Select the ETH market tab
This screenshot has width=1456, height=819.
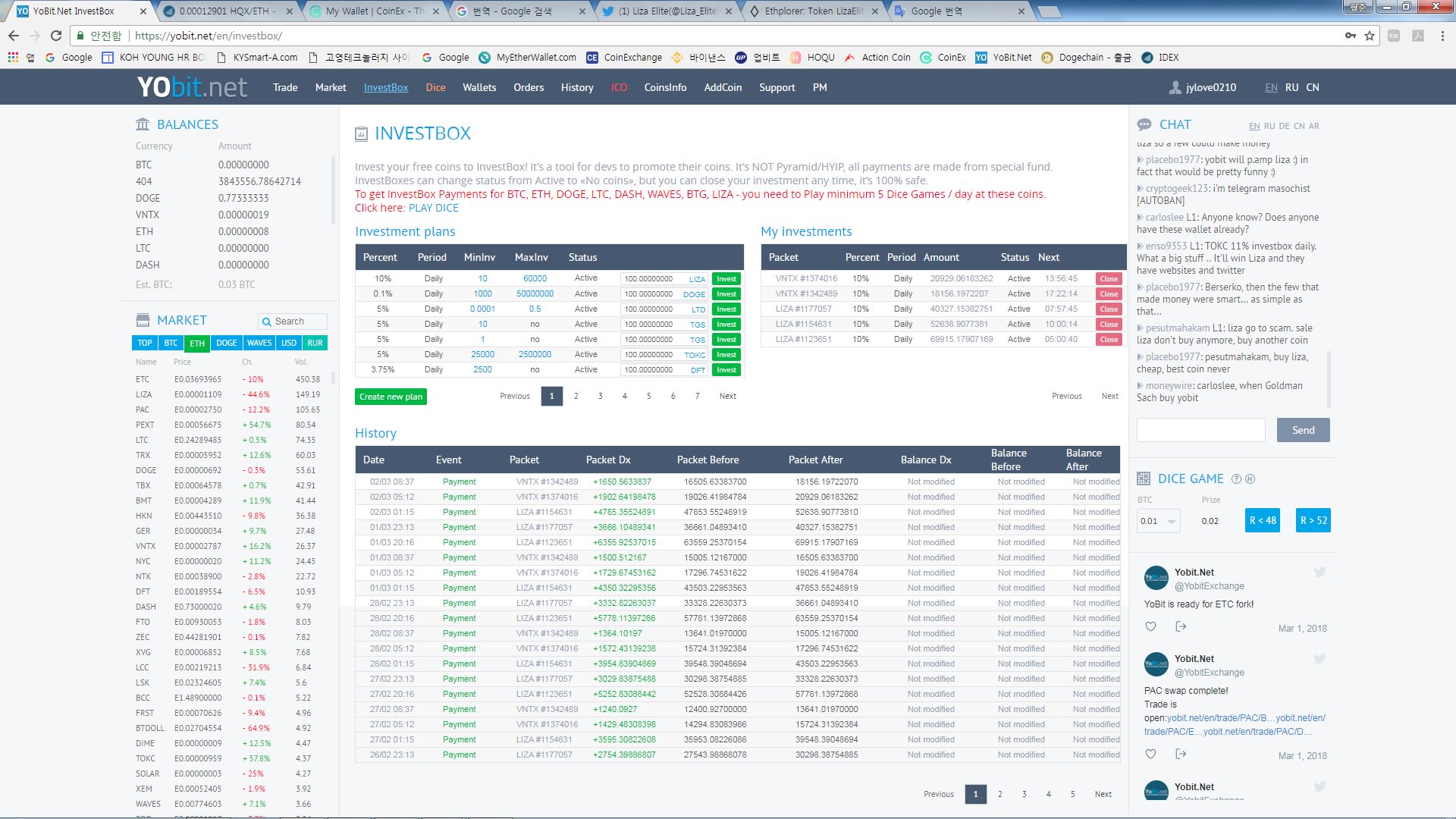[x=197, y=343]
